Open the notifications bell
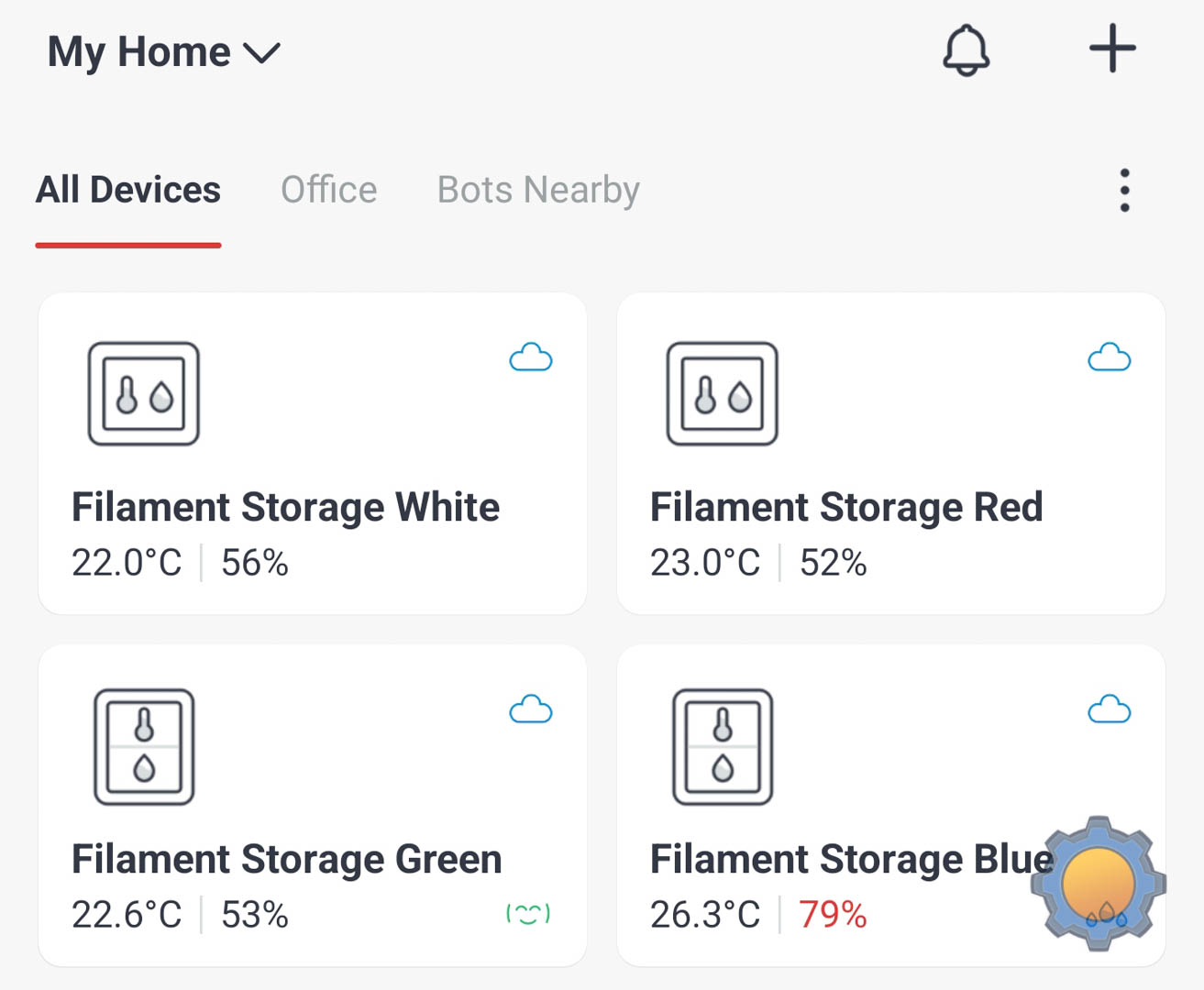This screenshot has height=990, width=1204. coord(966,50)
